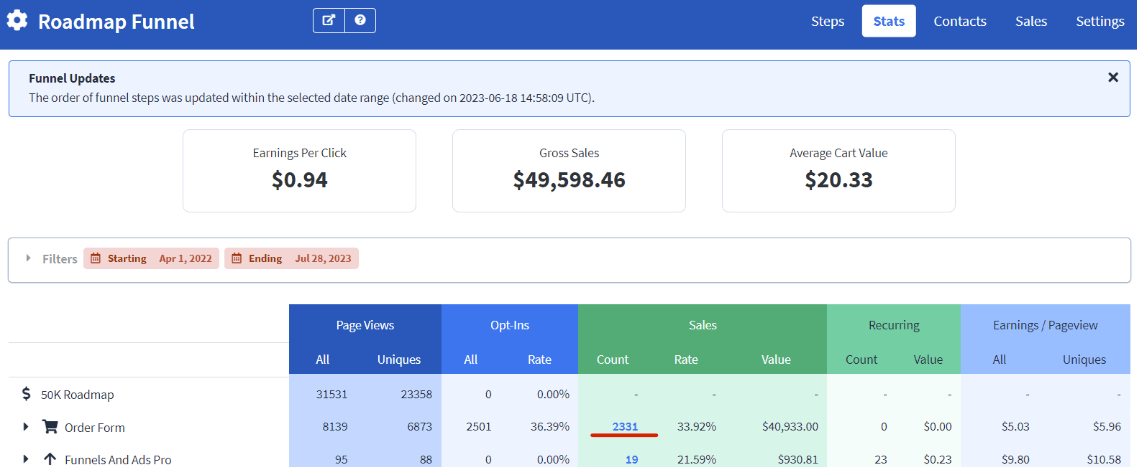Click calendar icon in Ending date filter
This screenshot has width=1137, height=467.
pos(236,258)
